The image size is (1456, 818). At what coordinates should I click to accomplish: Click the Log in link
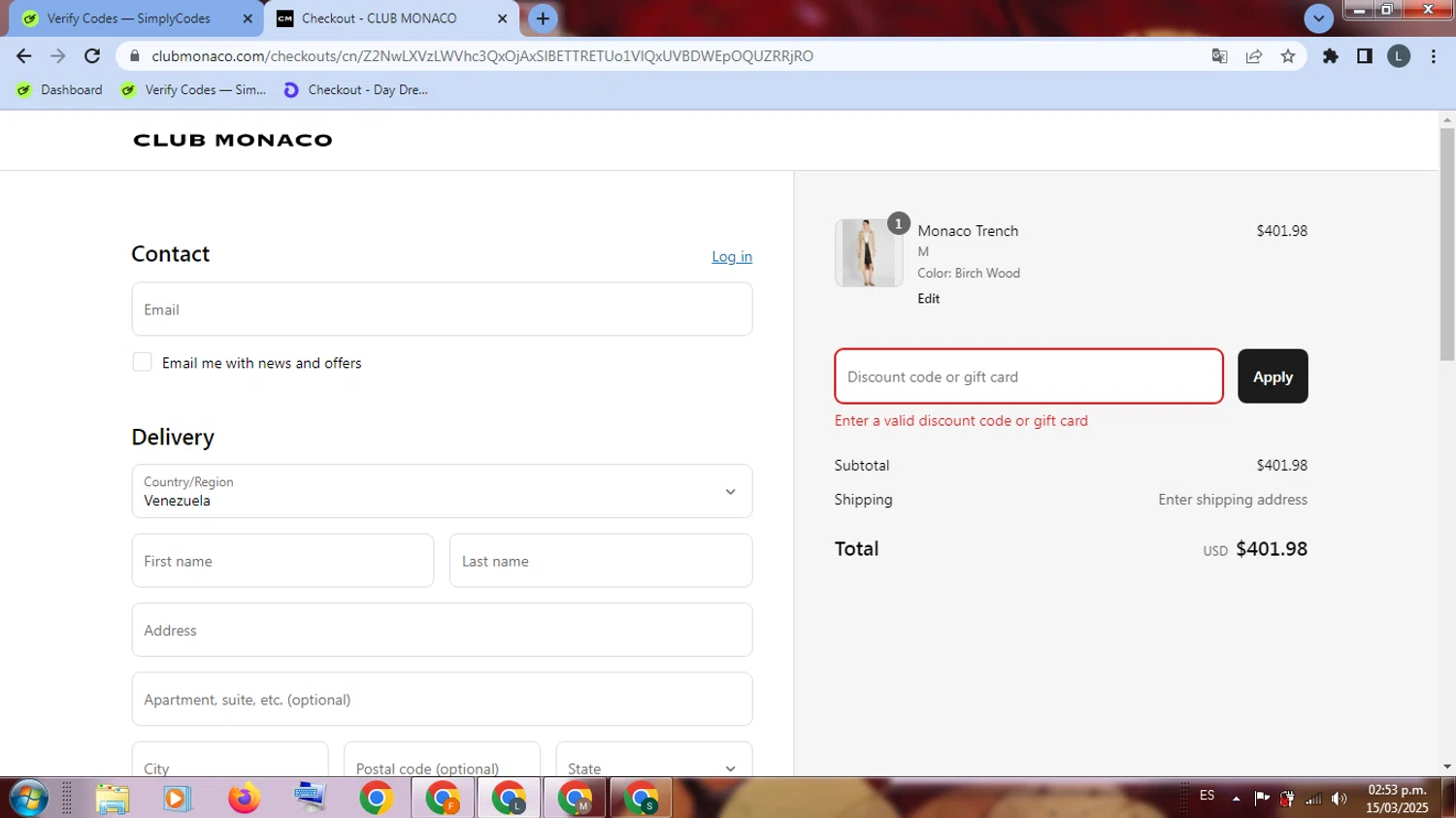(732, 256)
